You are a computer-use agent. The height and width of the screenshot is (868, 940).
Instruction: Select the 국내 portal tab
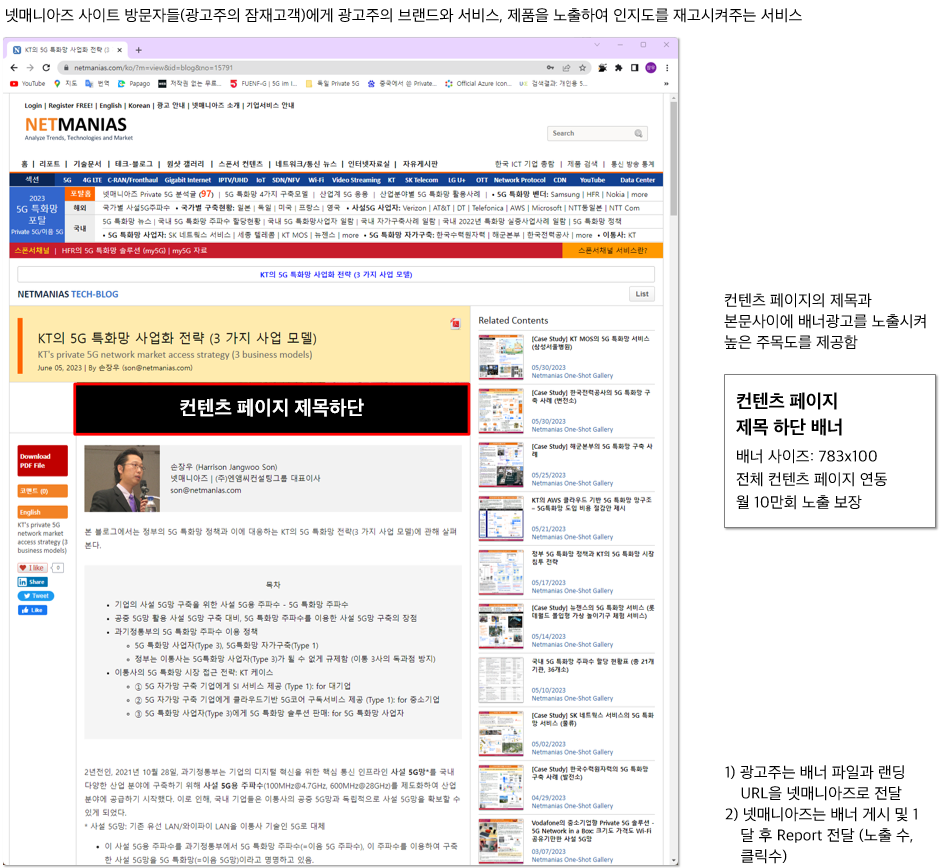coord(80,228)
